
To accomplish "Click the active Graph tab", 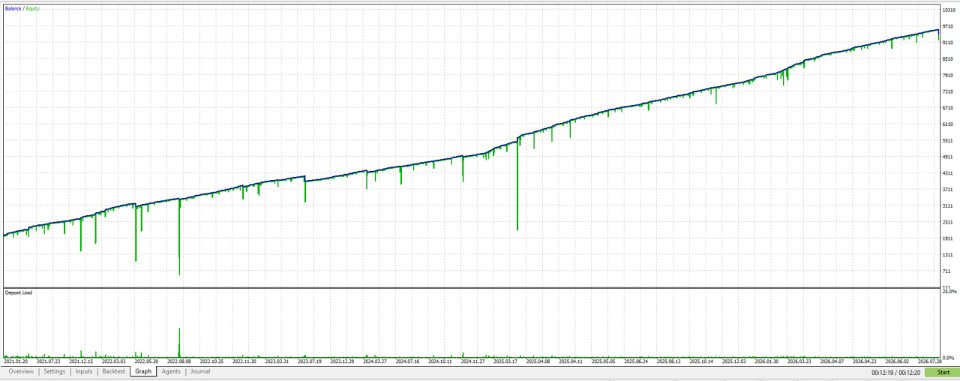I will (143, 371).
